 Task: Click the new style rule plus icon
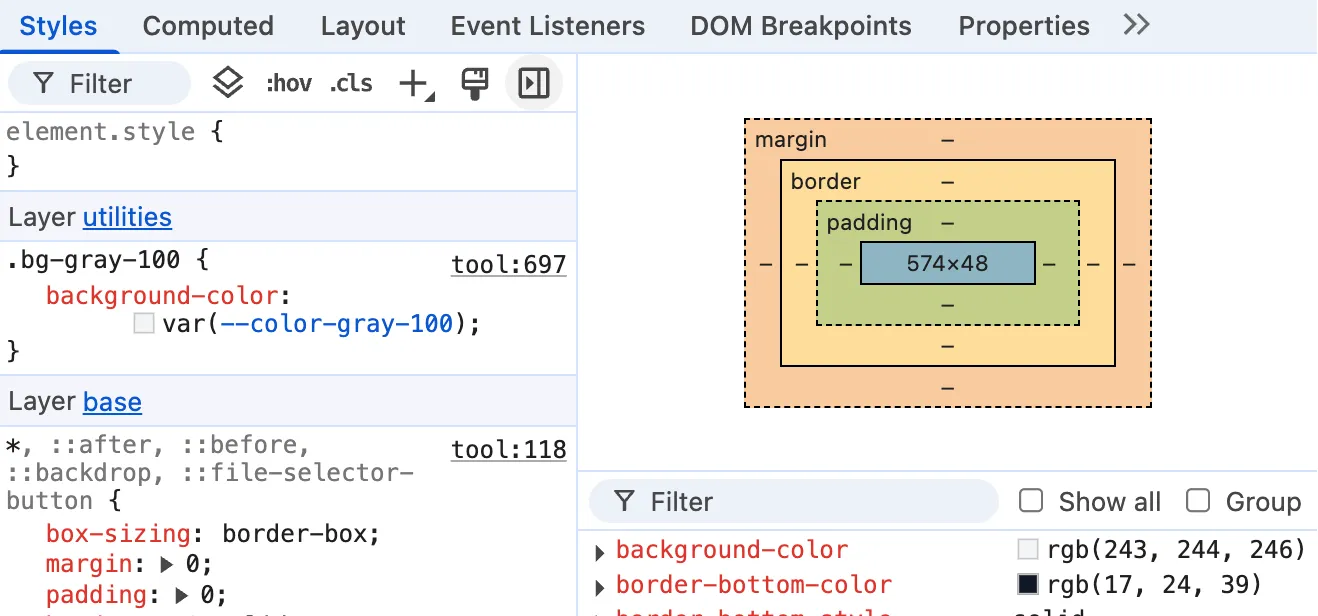(x=413, y=83)
